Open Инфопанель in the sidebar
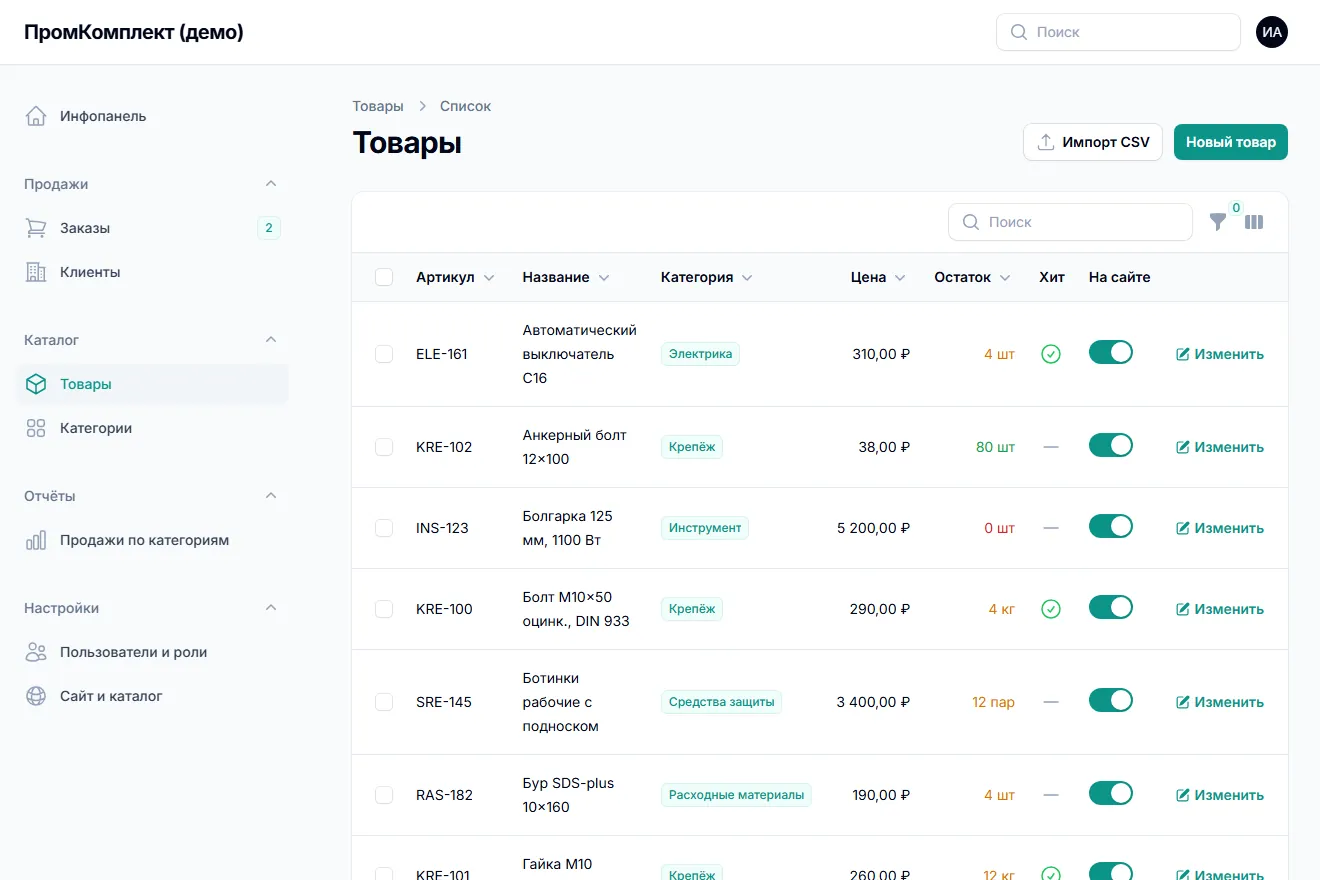Screen dimensions: 1320x880 click(152, 116)
